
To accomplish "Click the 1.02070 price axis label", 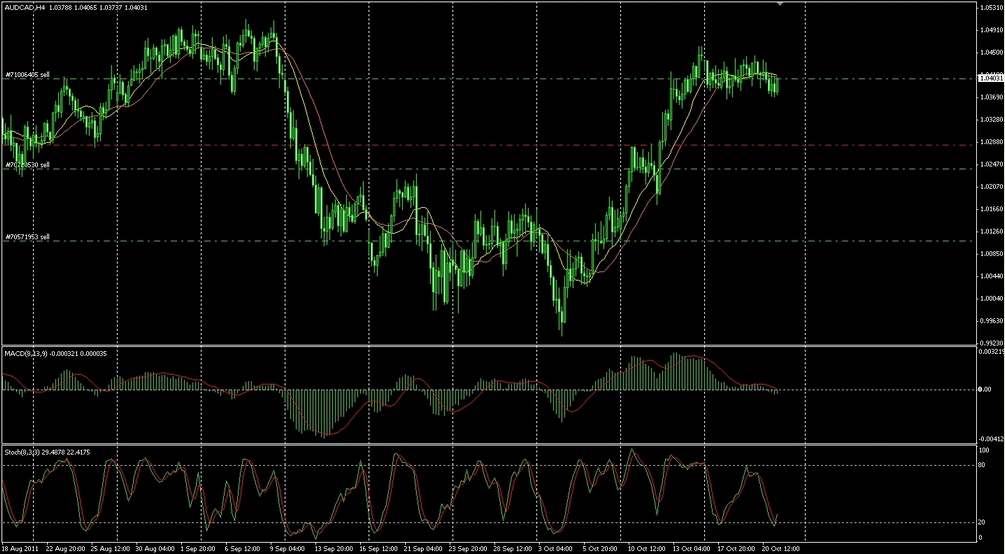I will 990,187.
